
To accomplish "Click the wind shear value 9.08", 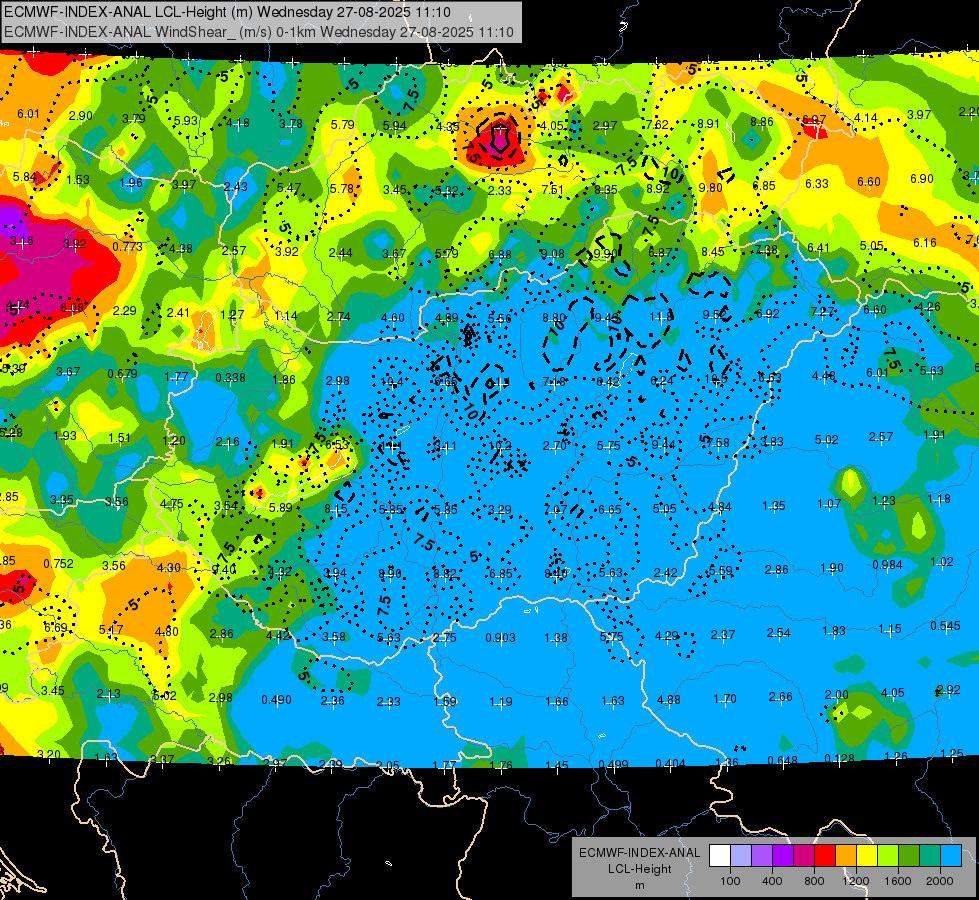I will pos(553,254).
